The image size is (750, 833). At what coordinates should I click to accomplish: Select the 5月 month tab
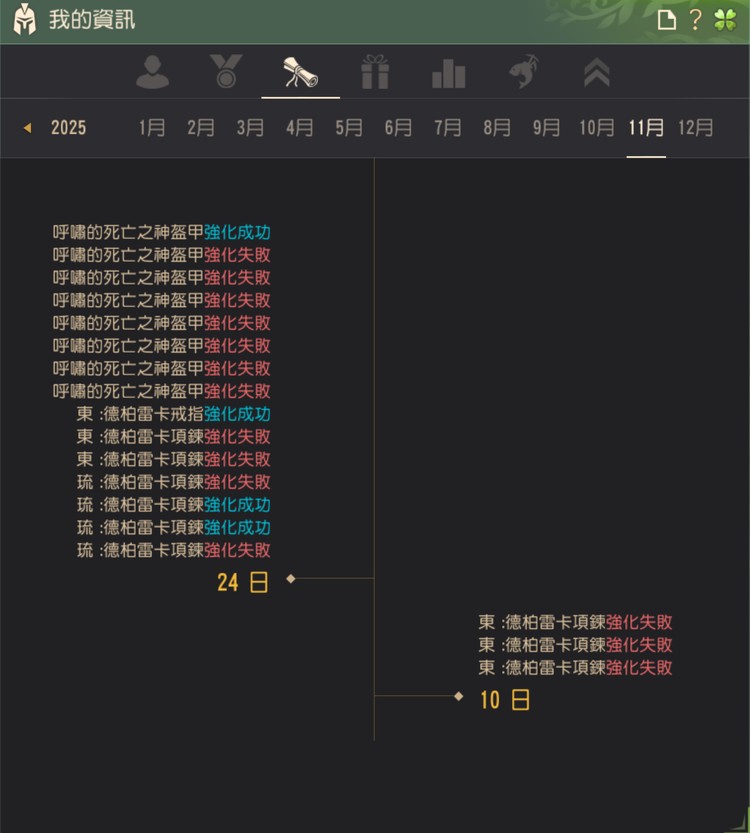tap(349, 128)
